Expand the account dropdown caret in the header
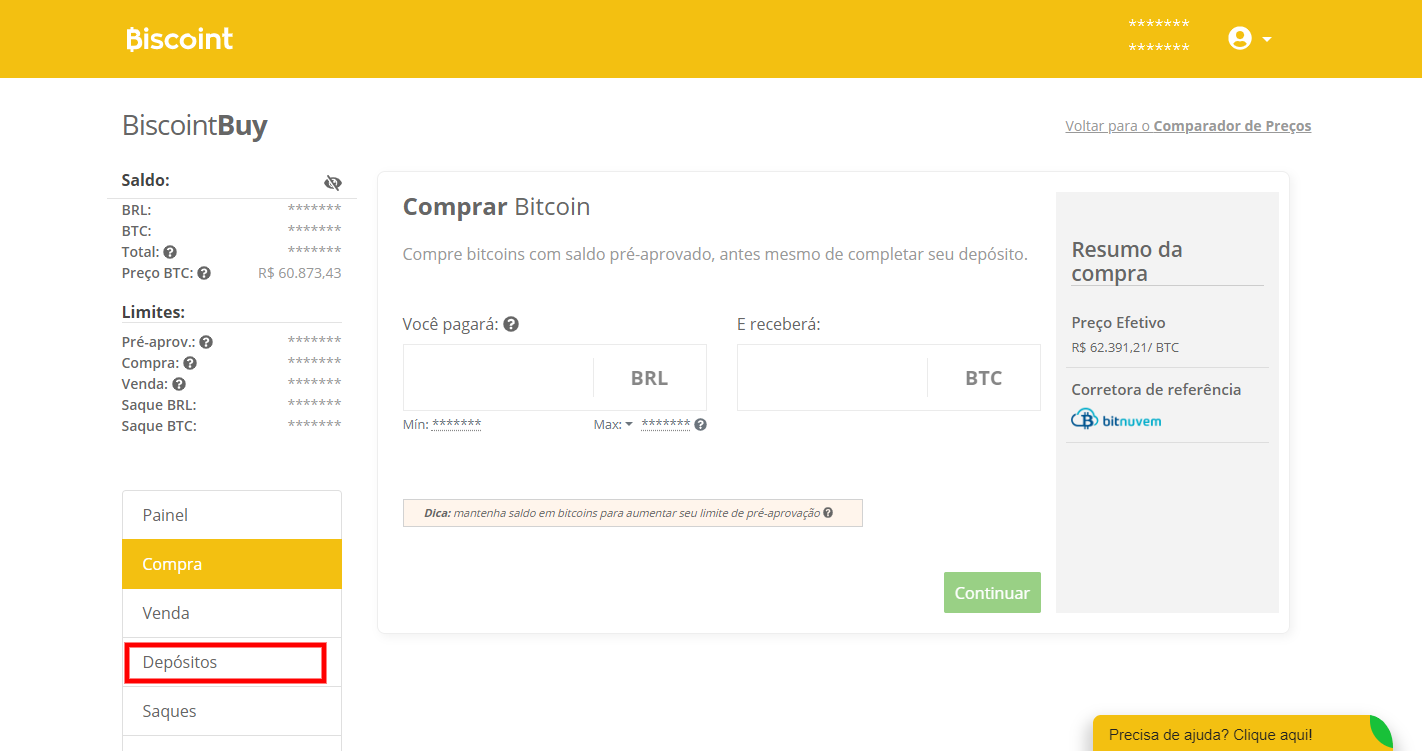This screenshot has height=751, width=1422. tap(1267, 39)
